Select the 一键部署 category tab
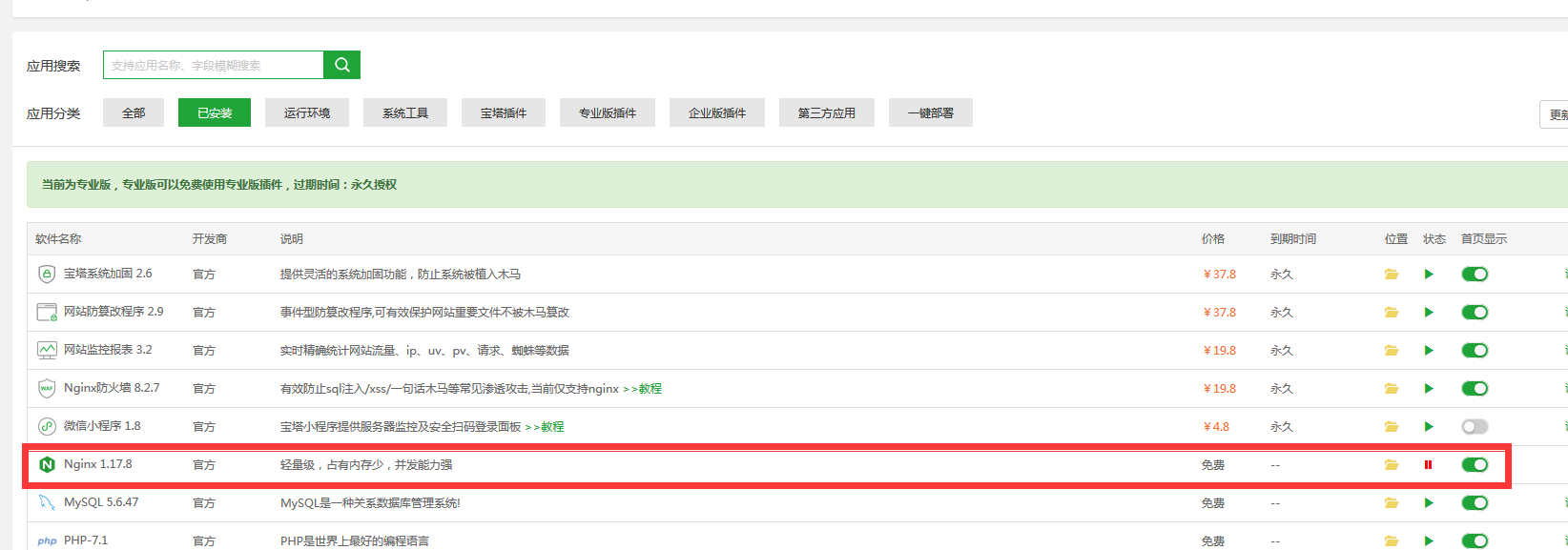 [x=931, y=112]
